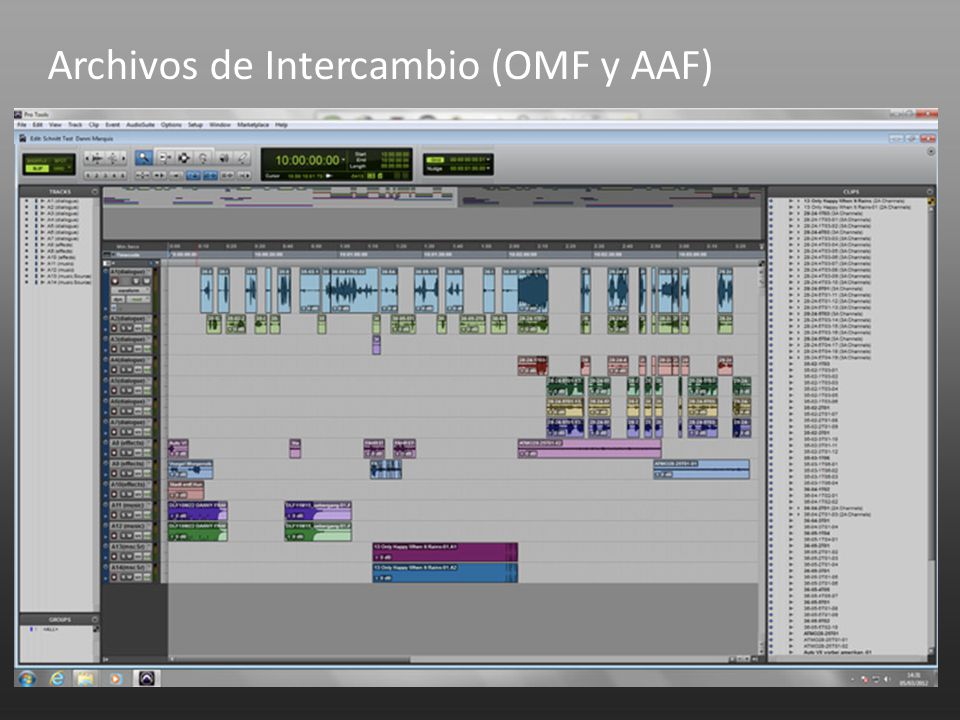Click A1 track 'read' automation button
The width and height of the screenshot is (960, 720).
click(x=138, y=299)
